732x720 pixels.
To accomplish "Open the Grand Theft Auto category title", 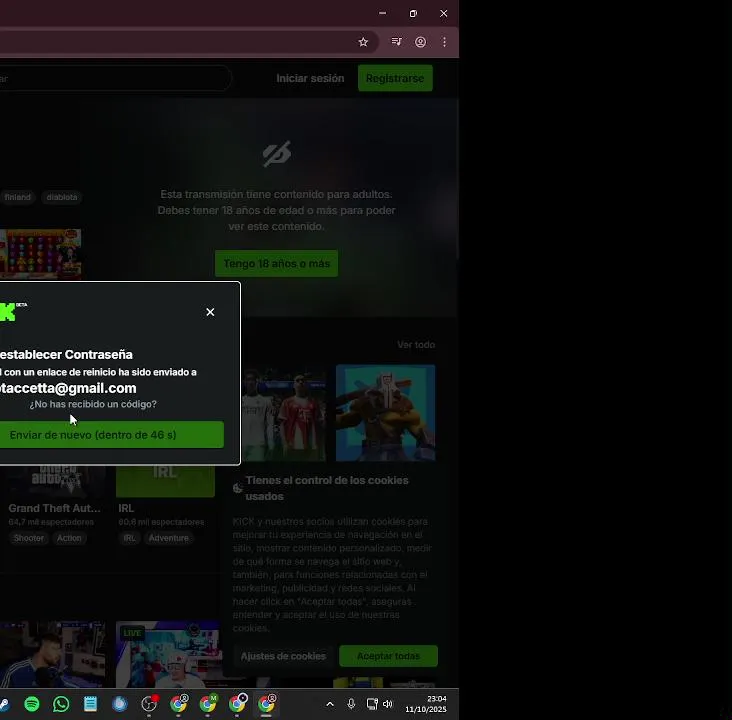I will 55,508.
